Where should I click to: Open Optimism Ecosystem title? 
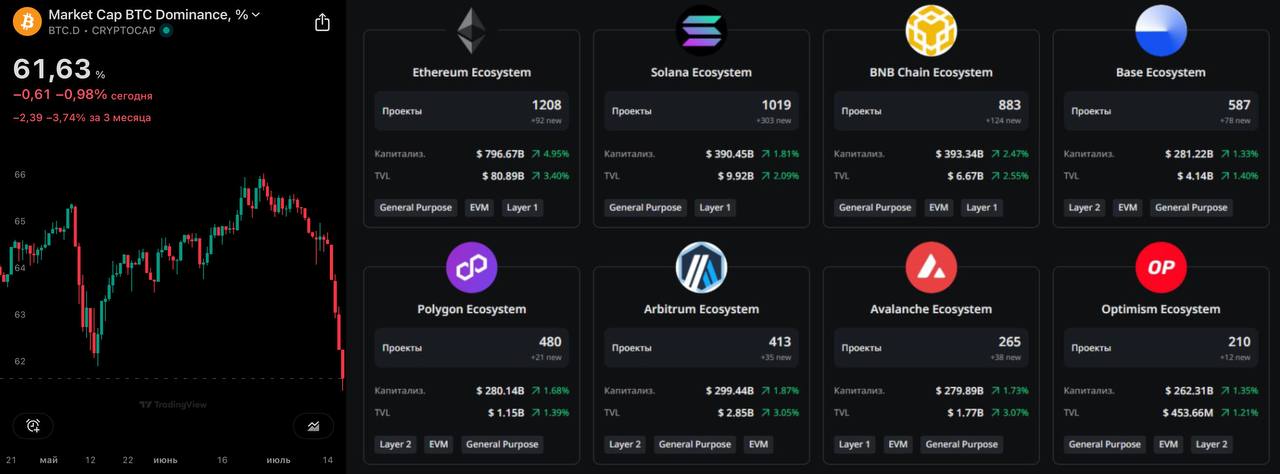[x=1161, y=310]
